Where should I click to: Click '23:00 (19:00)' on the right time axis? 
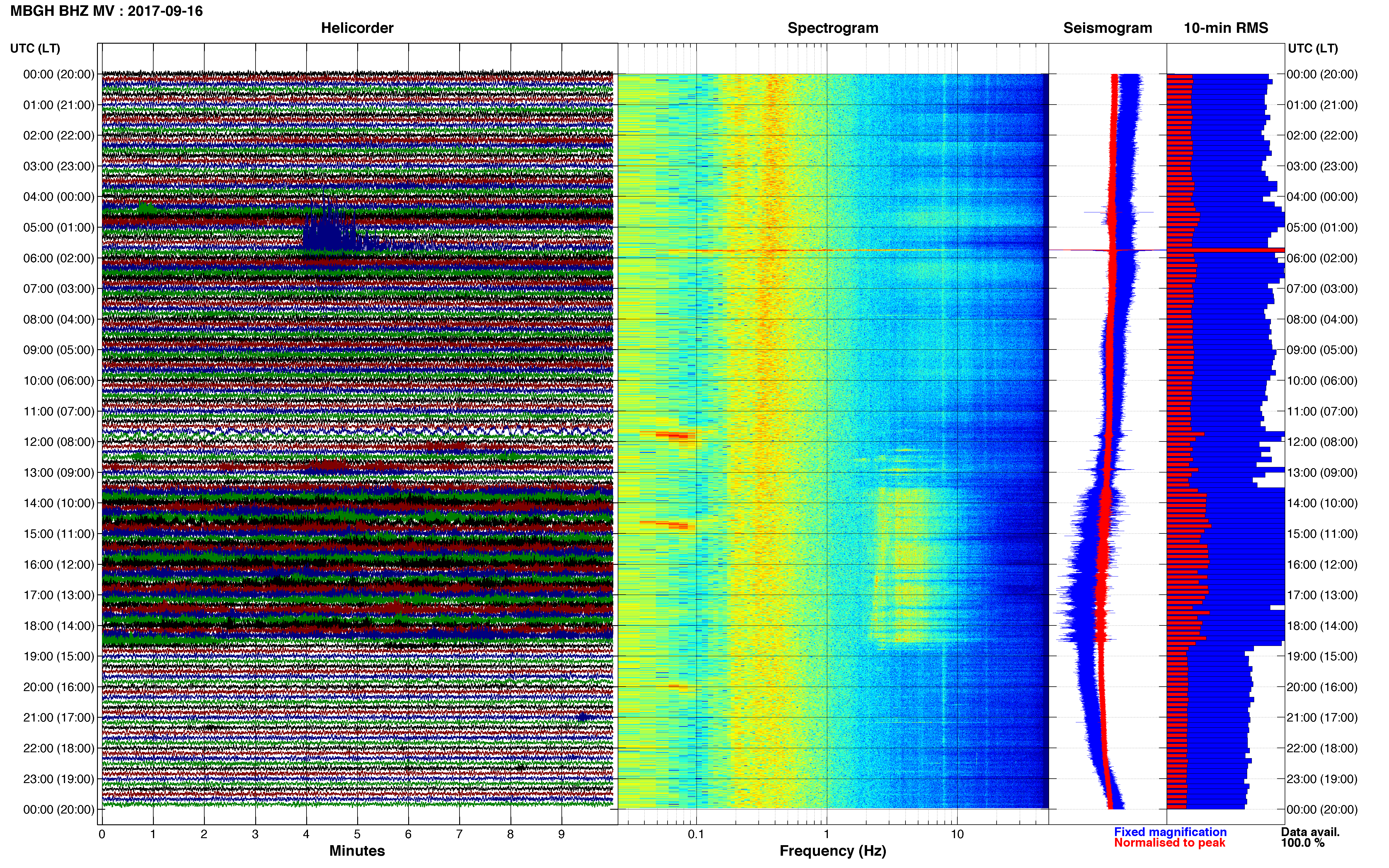(1322, 779)
